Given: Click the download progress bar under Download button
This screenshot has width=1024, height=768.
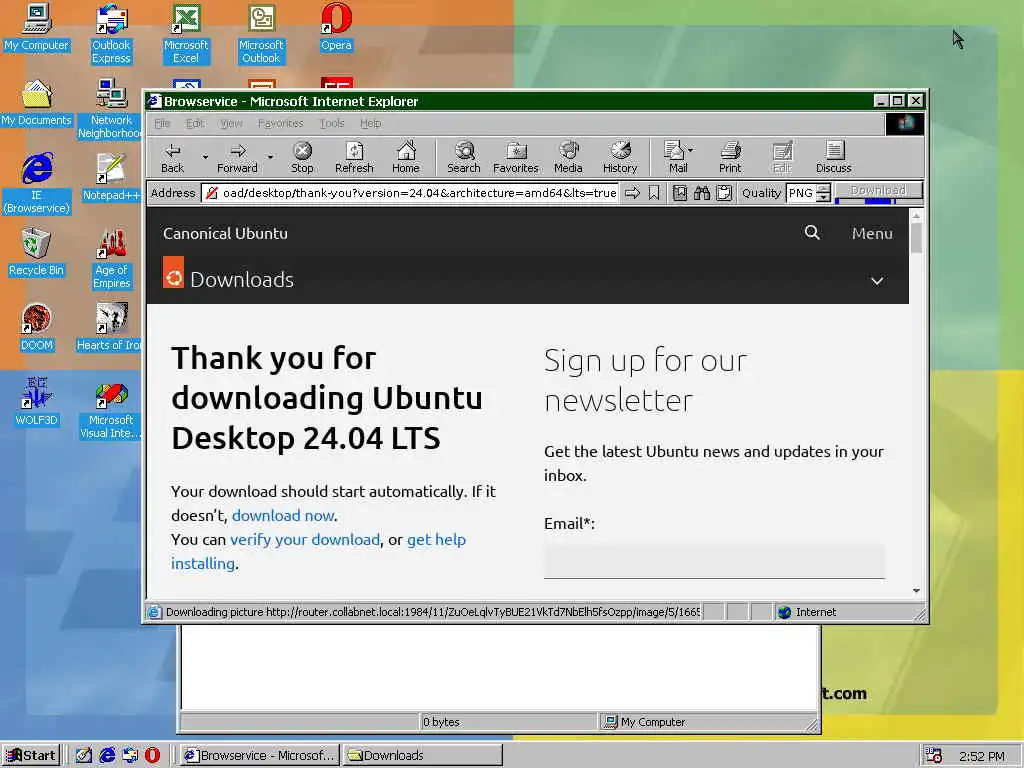Looking at the screenshot, I should point(878,201).
